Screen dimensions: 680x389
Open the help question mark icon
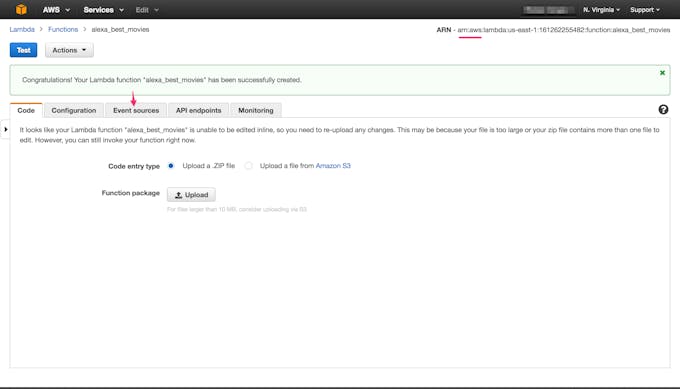663,110
